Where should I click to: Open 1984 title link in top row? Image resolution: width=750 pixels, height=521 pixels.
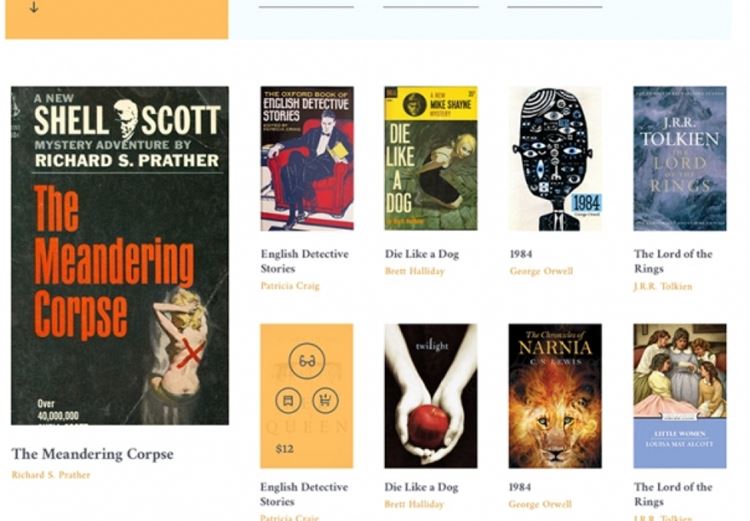click(x=521, y=254)
